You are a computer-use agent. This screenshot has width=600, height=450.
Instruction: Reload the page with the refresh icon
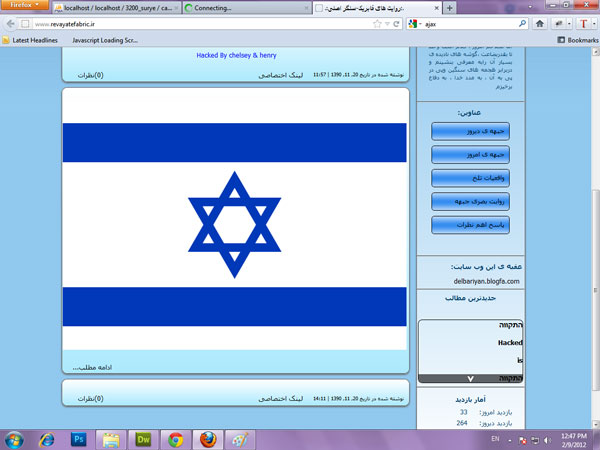click(x=396, y=24)
